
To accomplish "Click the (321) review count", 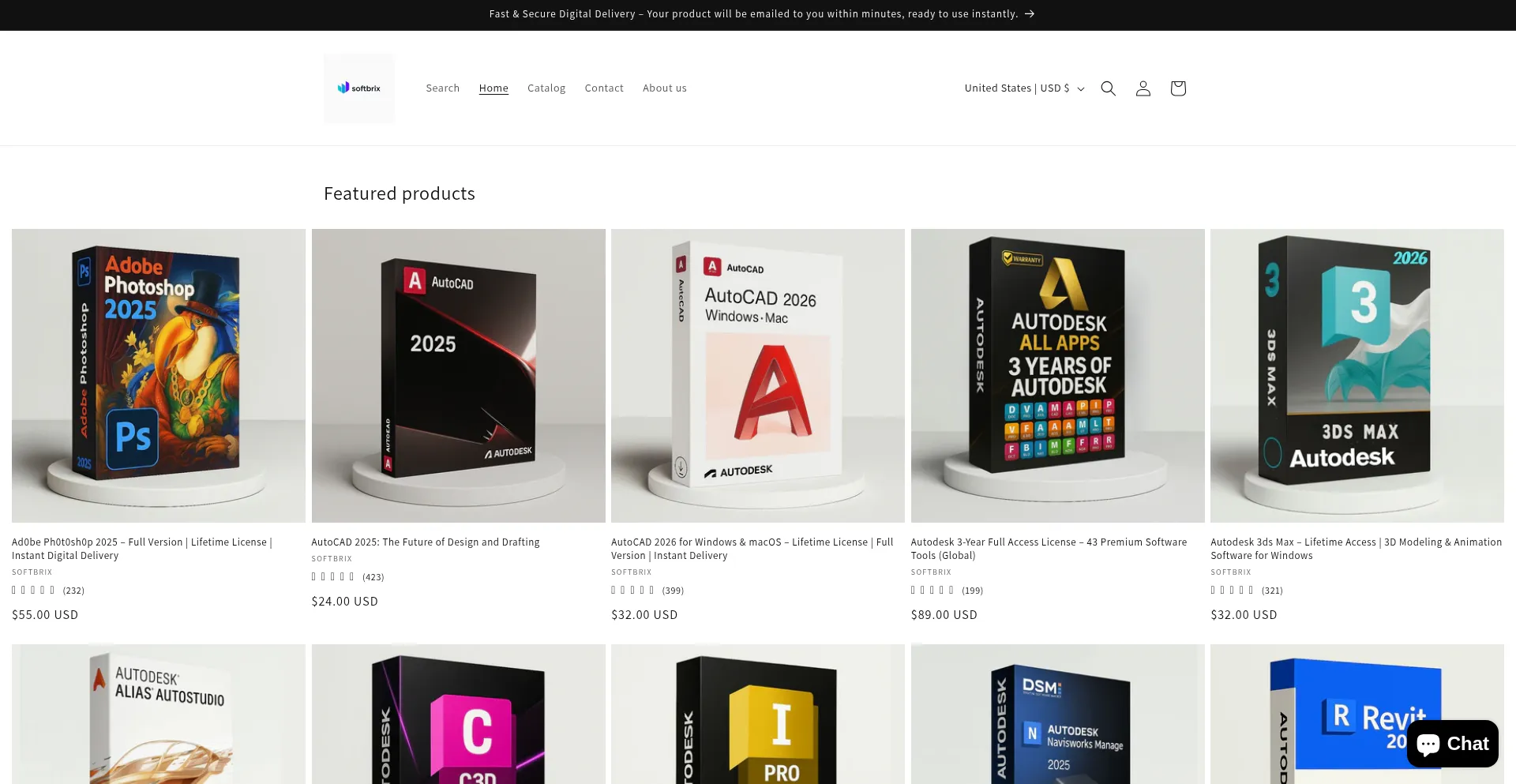I will [1272, 591].
